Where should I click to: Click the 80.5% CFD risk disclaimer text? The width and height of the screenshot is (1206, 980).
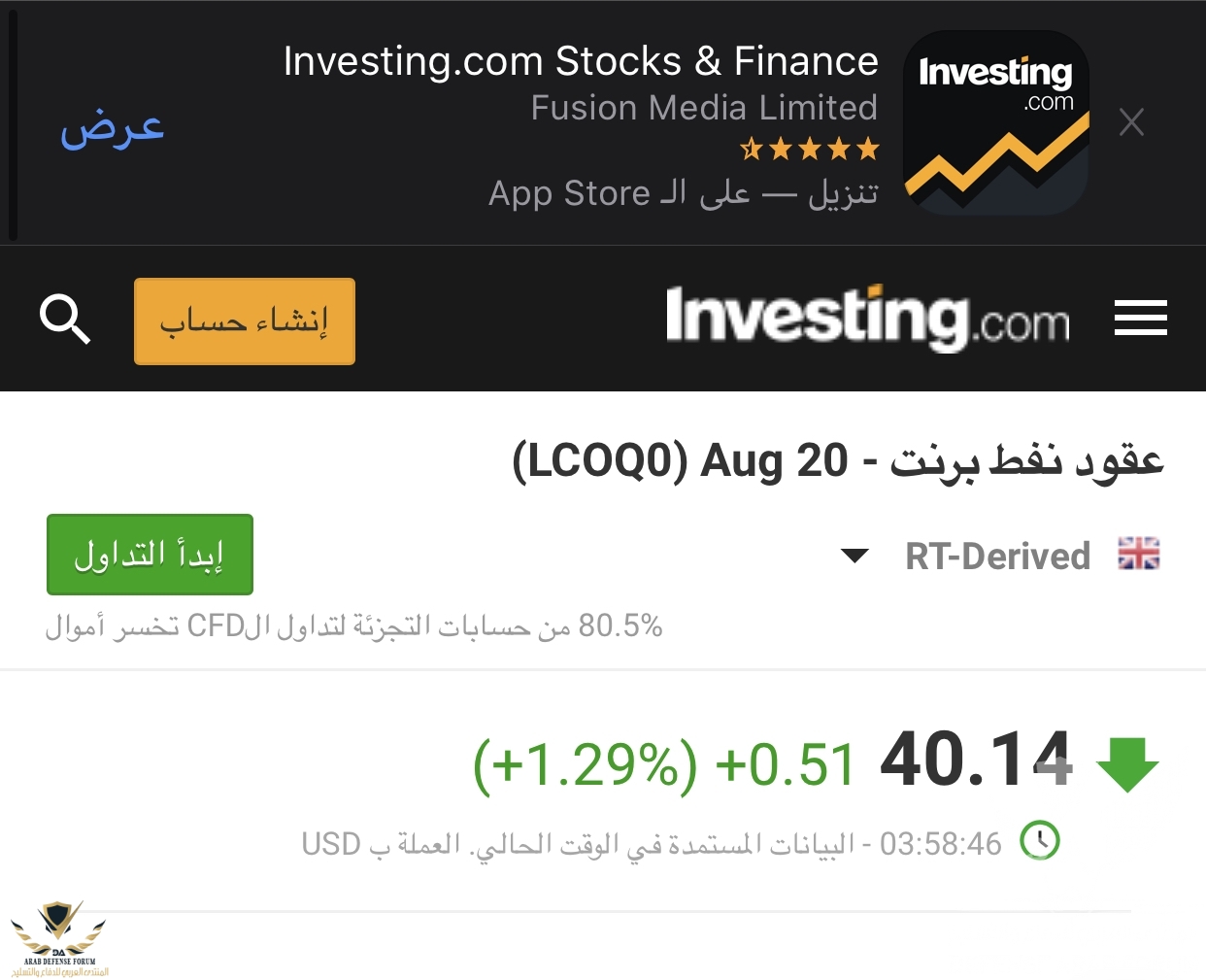coord(353,625)
